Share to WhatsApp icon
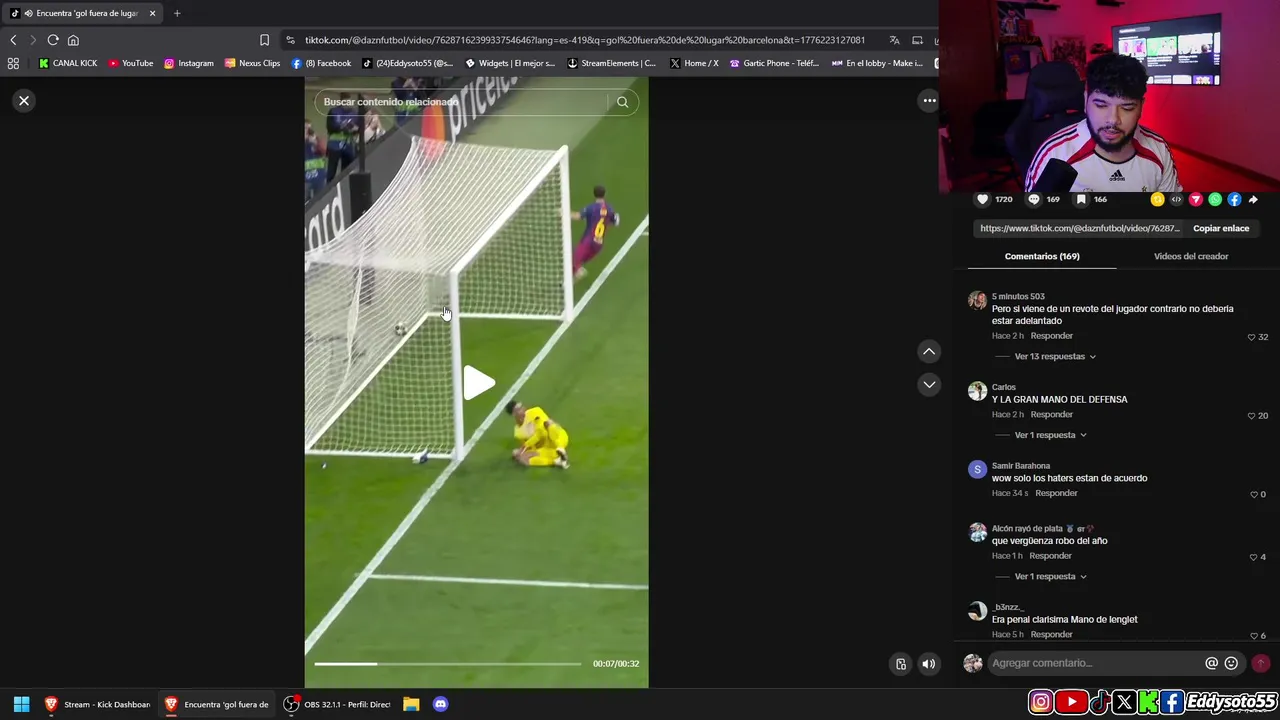 click(x=1215, y=199)
